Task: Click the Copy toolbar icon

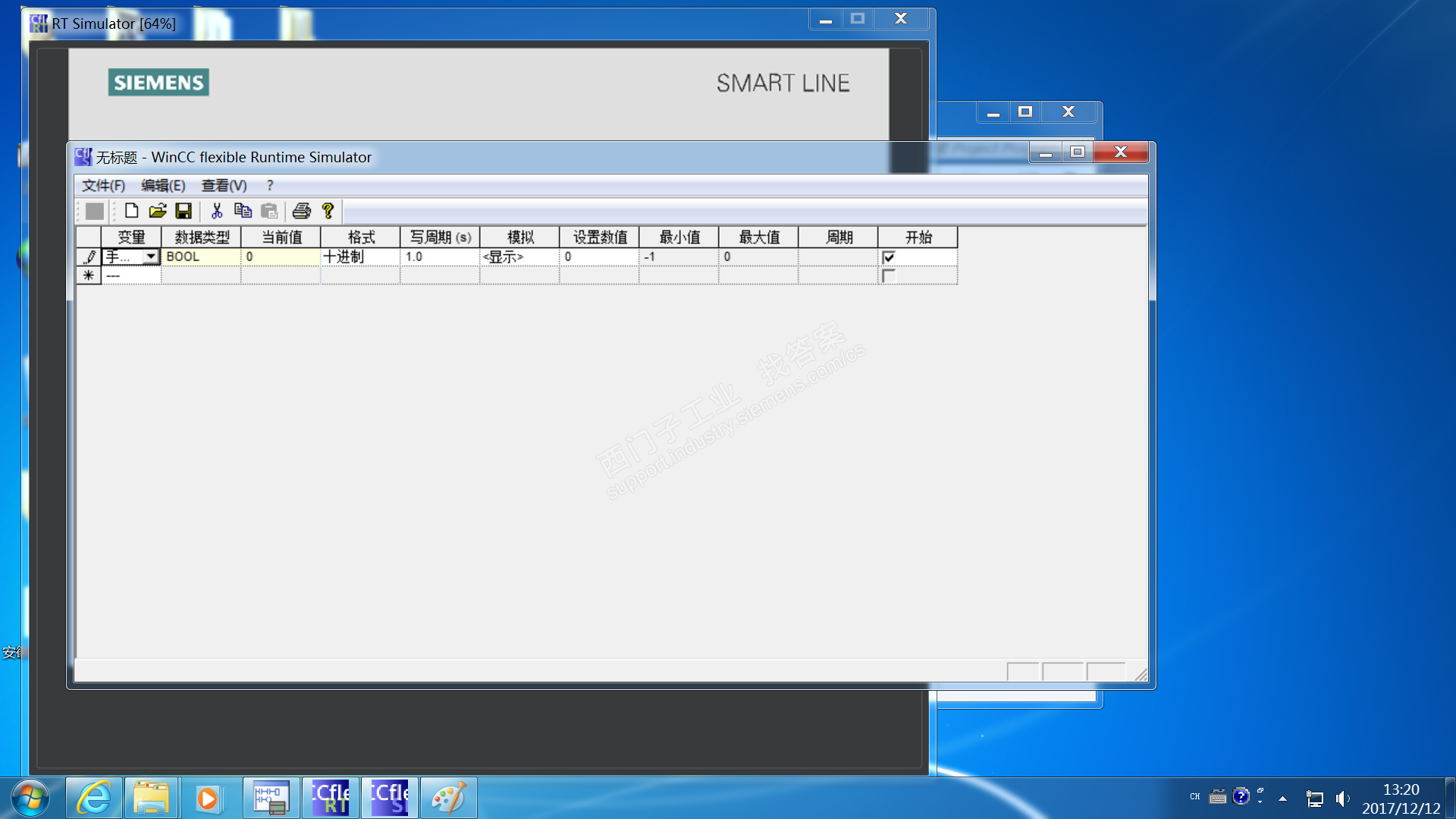Action: pos(243,211)
